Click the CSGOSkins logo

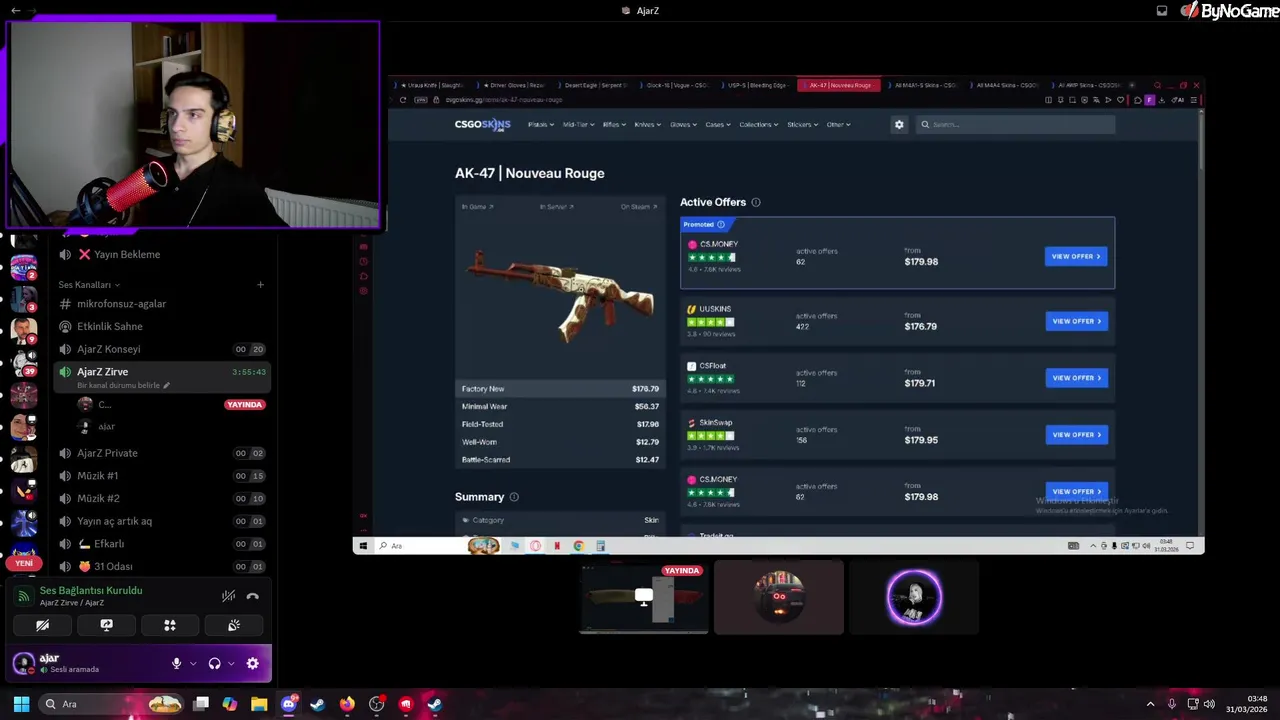tap(482, 125)
